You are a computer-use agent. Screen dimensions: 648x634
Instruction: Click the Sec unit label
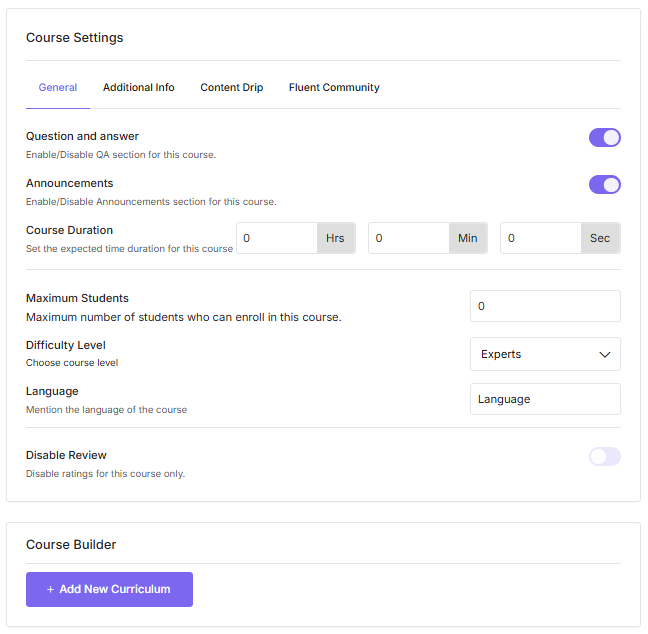[600, 238]
